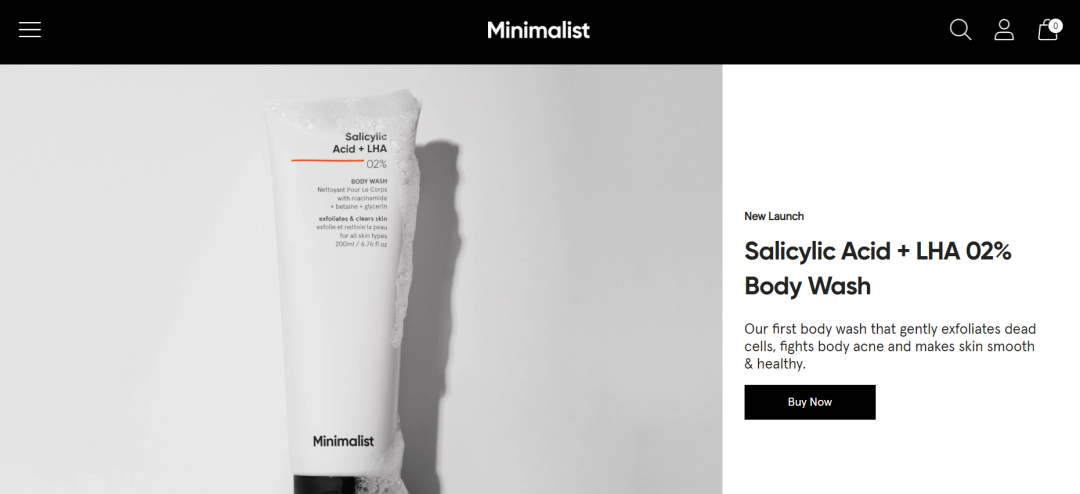The height and width of the screenshot is (494, 1080).
Task: Click the Salicylic Acid + LHA tube label
Action: pos(360,143)
